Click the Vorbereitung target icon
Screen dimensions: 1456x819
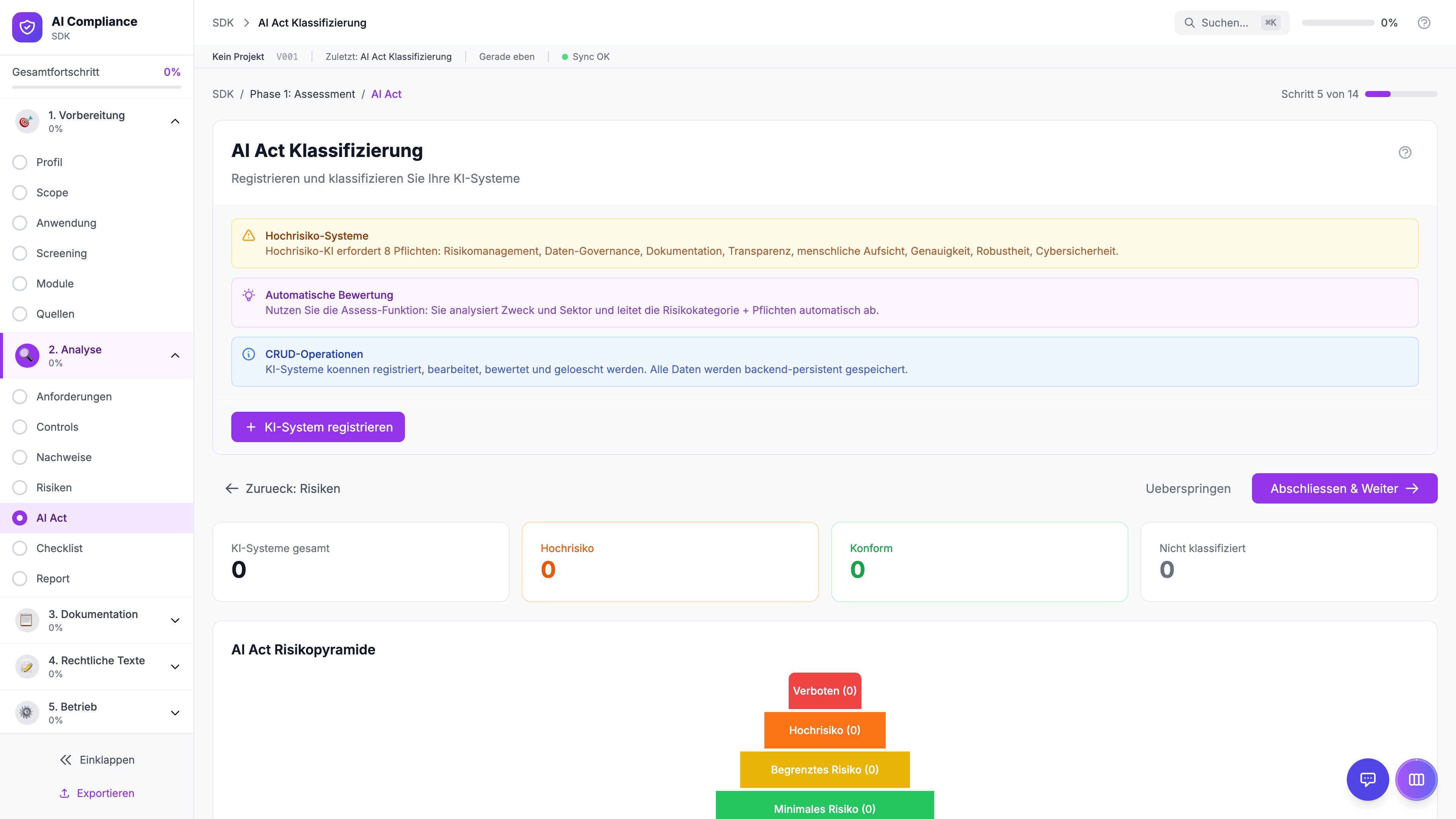point(27,121)
